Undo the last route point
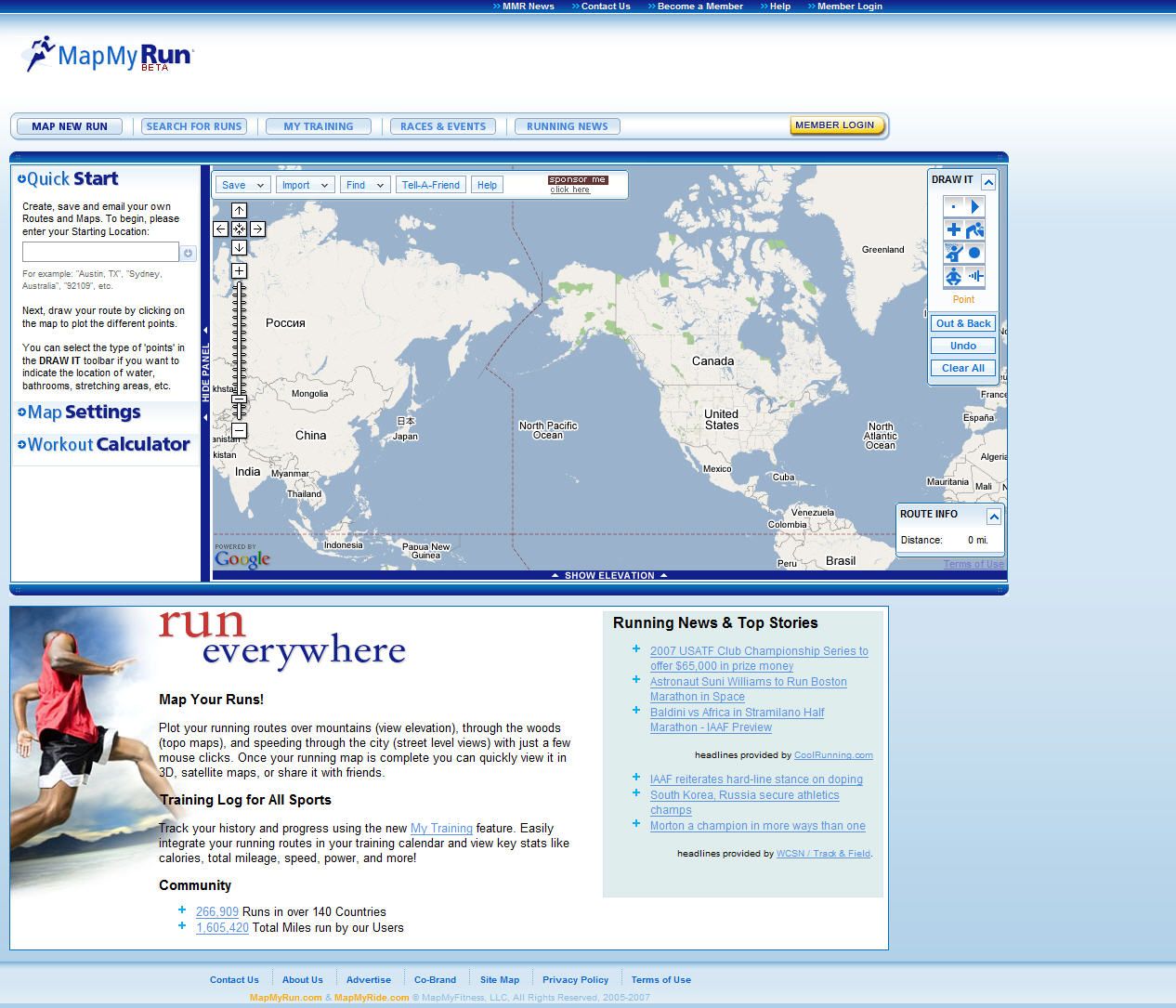The image size is (1176, 1008). pos(963,346)
